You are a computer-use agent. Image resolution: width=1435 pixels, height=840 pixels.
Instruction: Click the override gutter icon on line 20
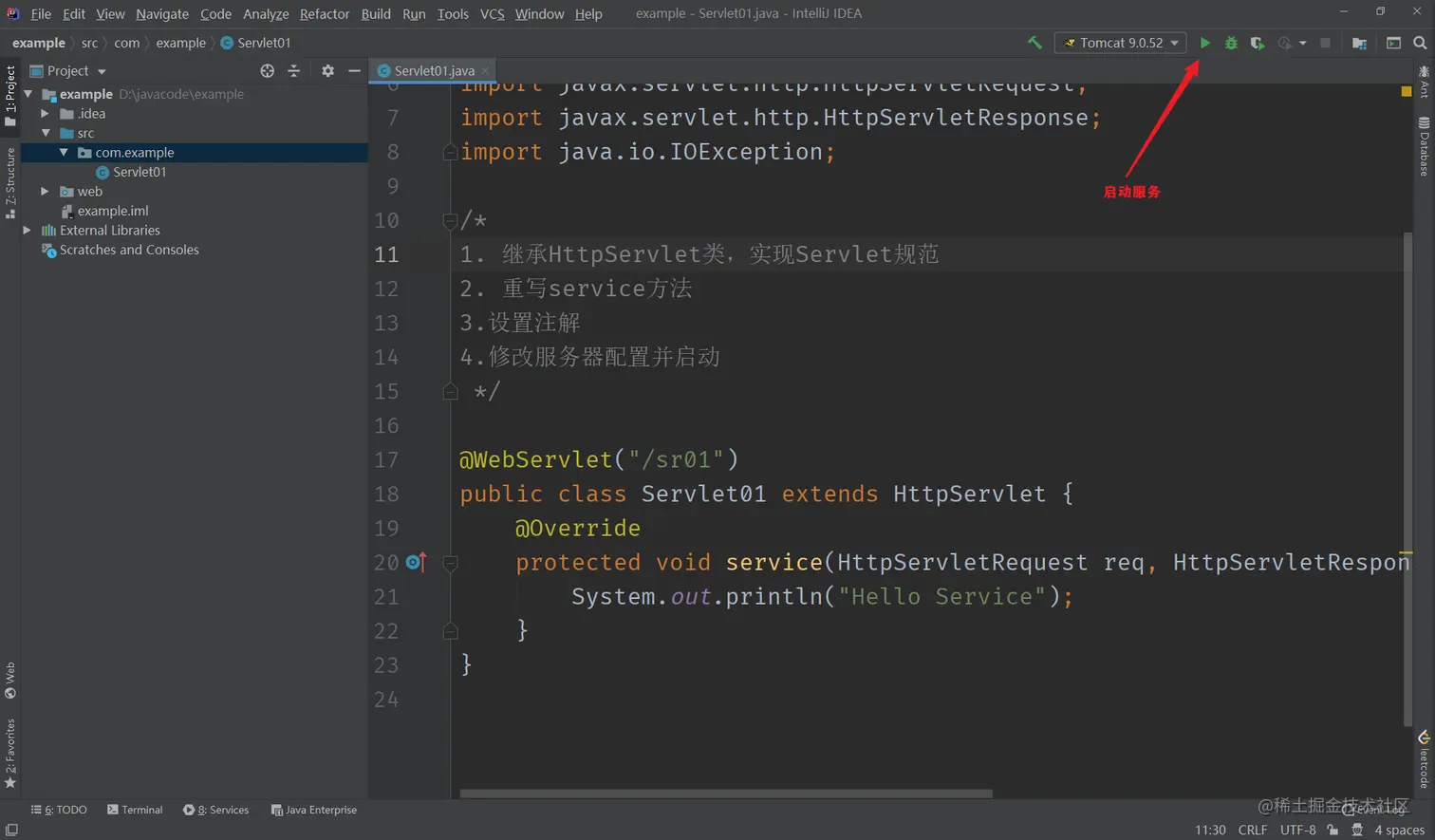[416, 562]
